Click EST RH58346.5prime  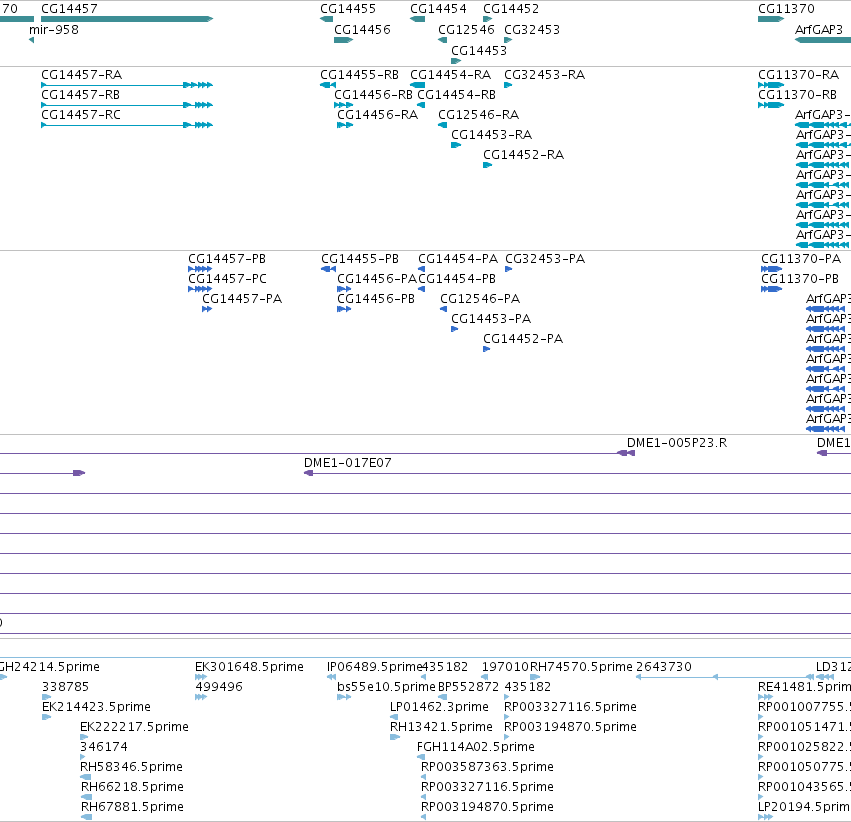[131, 767]
